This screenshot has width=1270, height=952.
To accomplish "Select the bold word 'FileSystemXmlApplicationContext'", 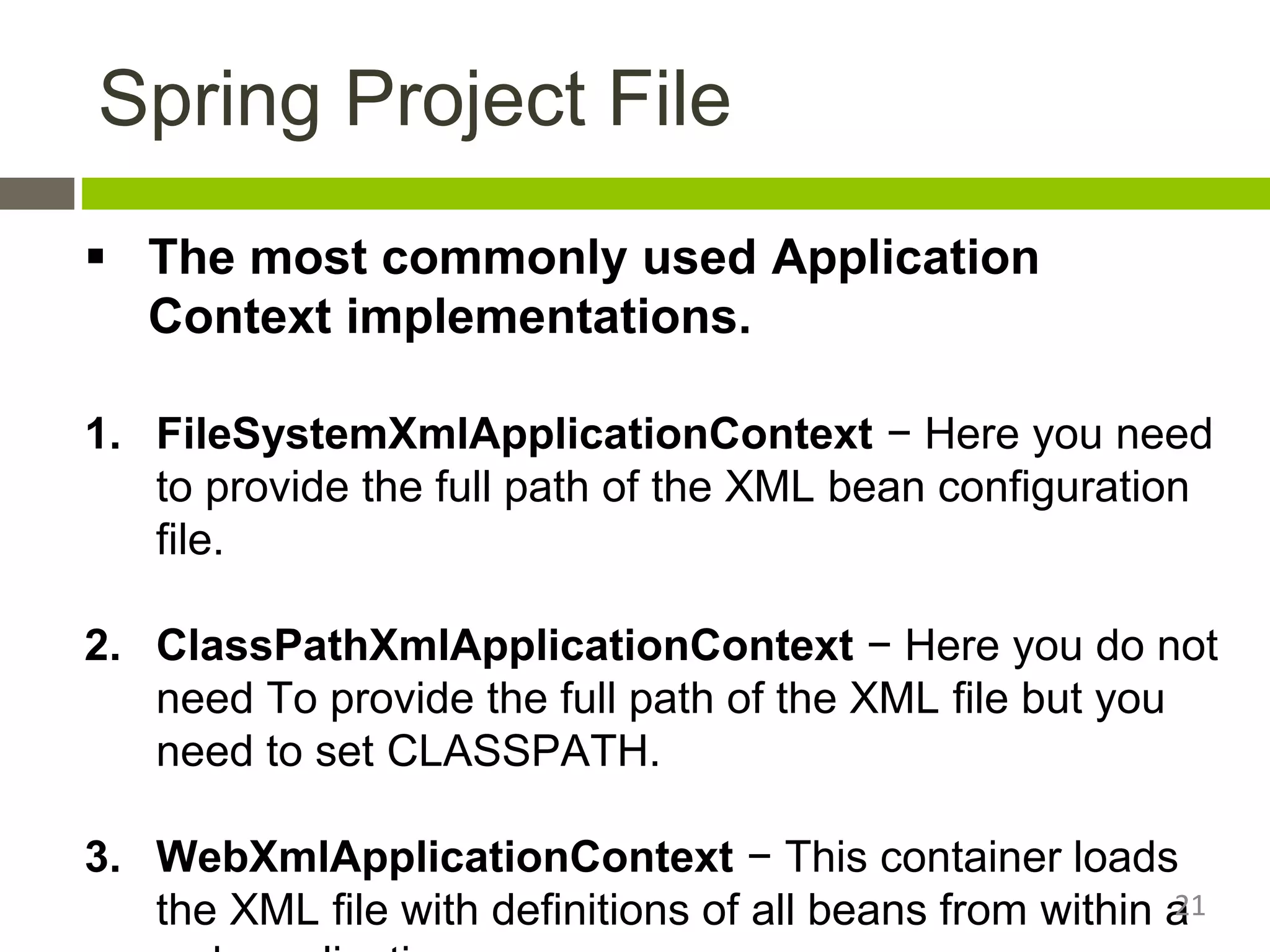I will (515, 434).
